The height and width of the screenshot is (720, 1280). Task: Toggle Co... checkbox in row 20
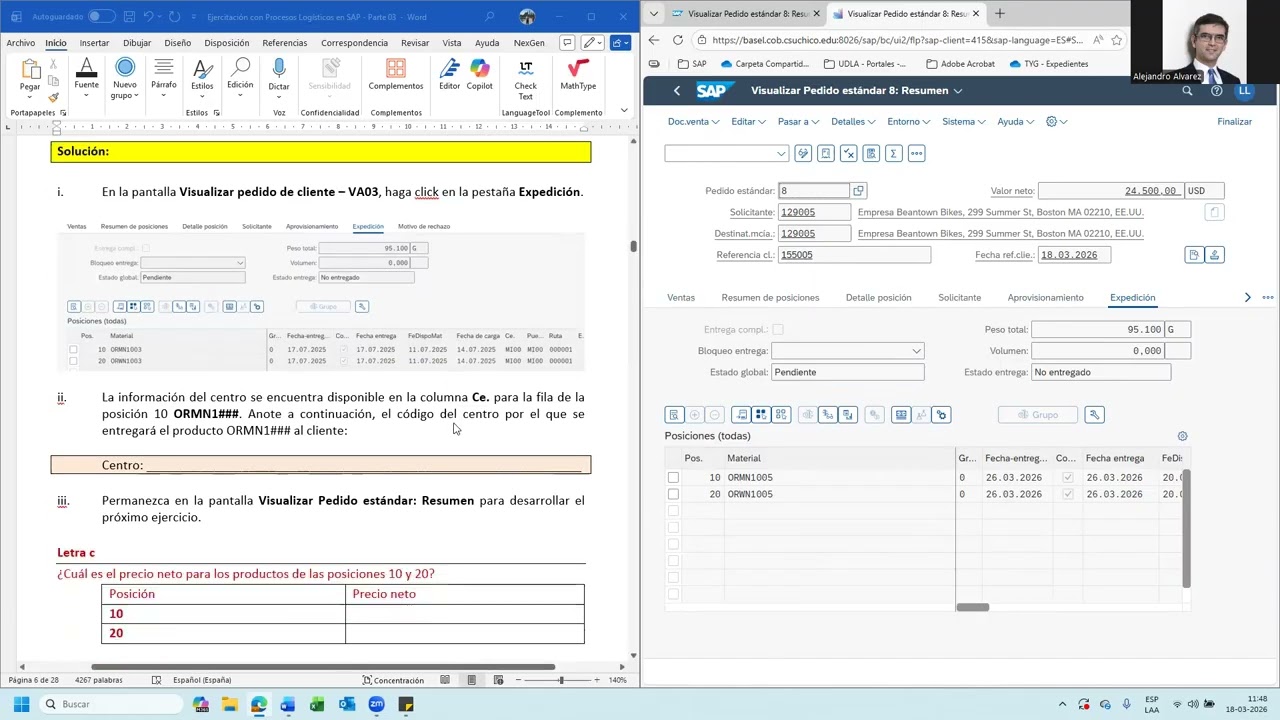[1067, 494]
